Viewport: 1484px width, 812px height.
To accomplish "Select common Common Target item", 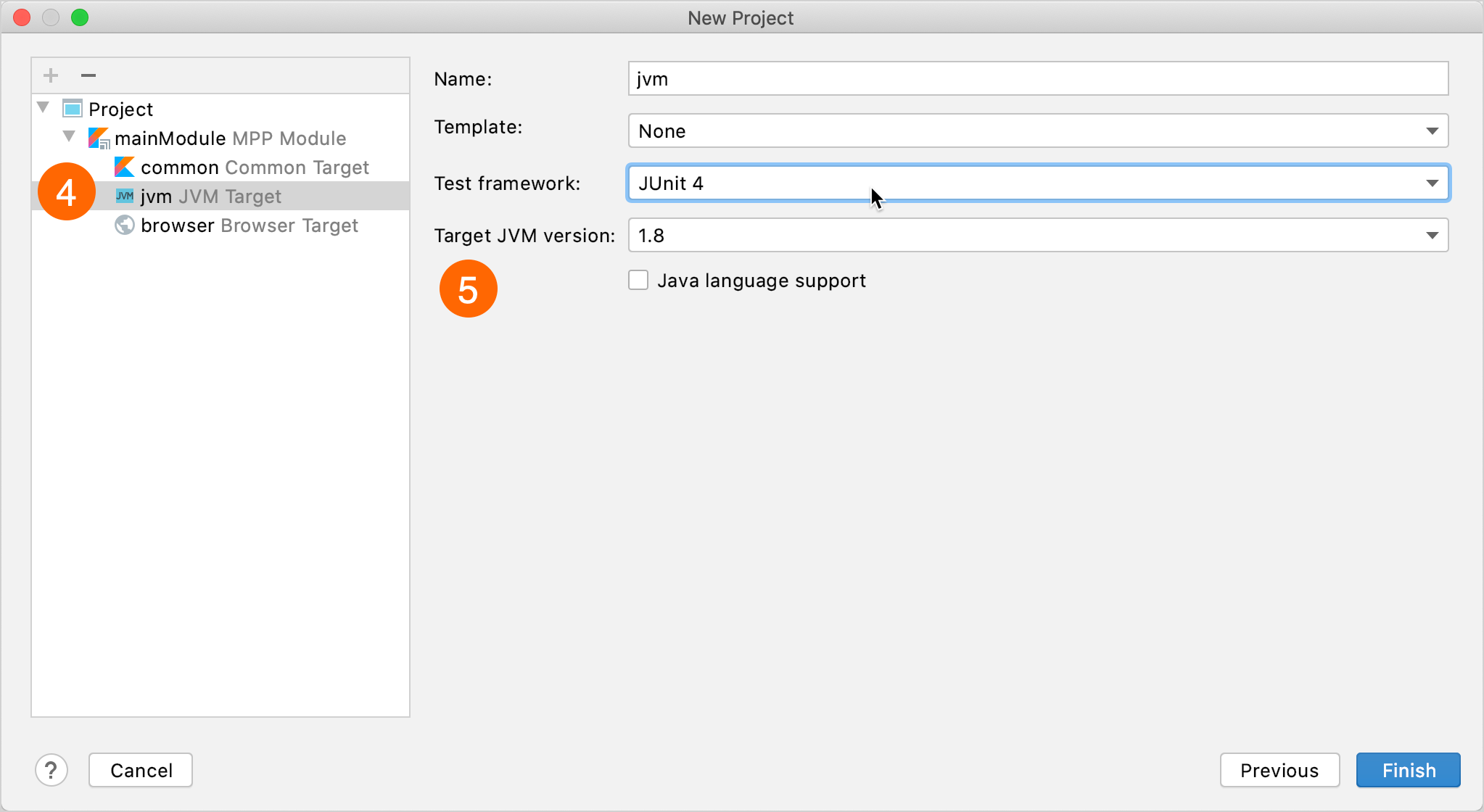I will click(x=255, y=167).
